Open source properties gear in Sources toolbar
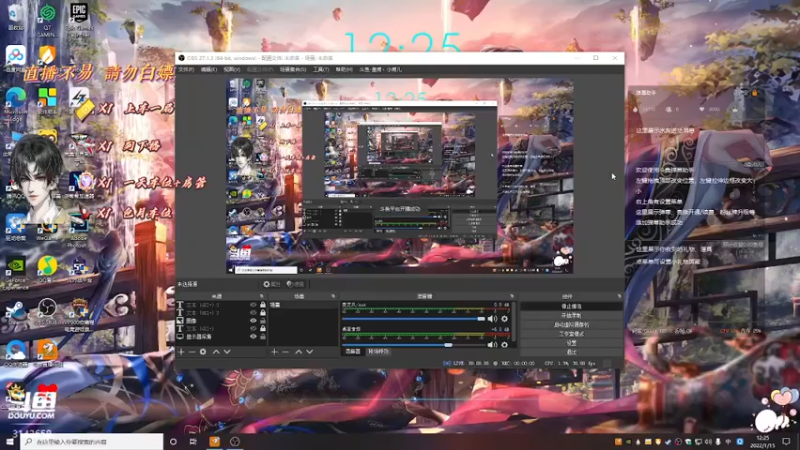Viewport: 800px width, 450px height. click(203, 352)
